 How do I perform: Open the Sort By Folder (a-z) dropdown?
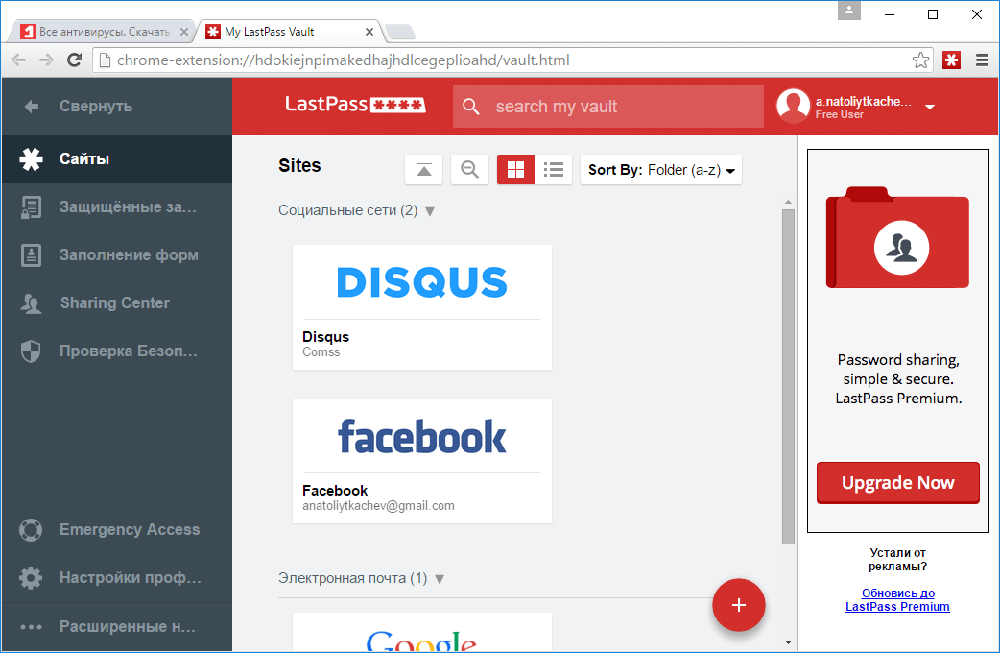661,170
